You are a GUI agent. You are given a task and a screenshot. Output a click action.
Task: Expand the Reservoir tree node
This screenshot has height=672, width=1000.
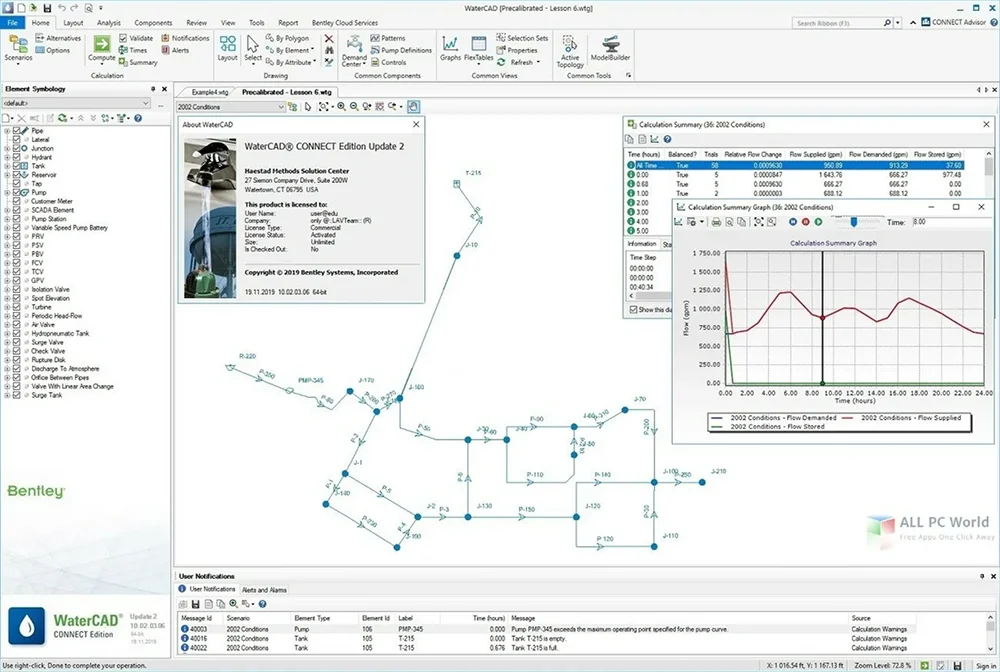[7, 175]
